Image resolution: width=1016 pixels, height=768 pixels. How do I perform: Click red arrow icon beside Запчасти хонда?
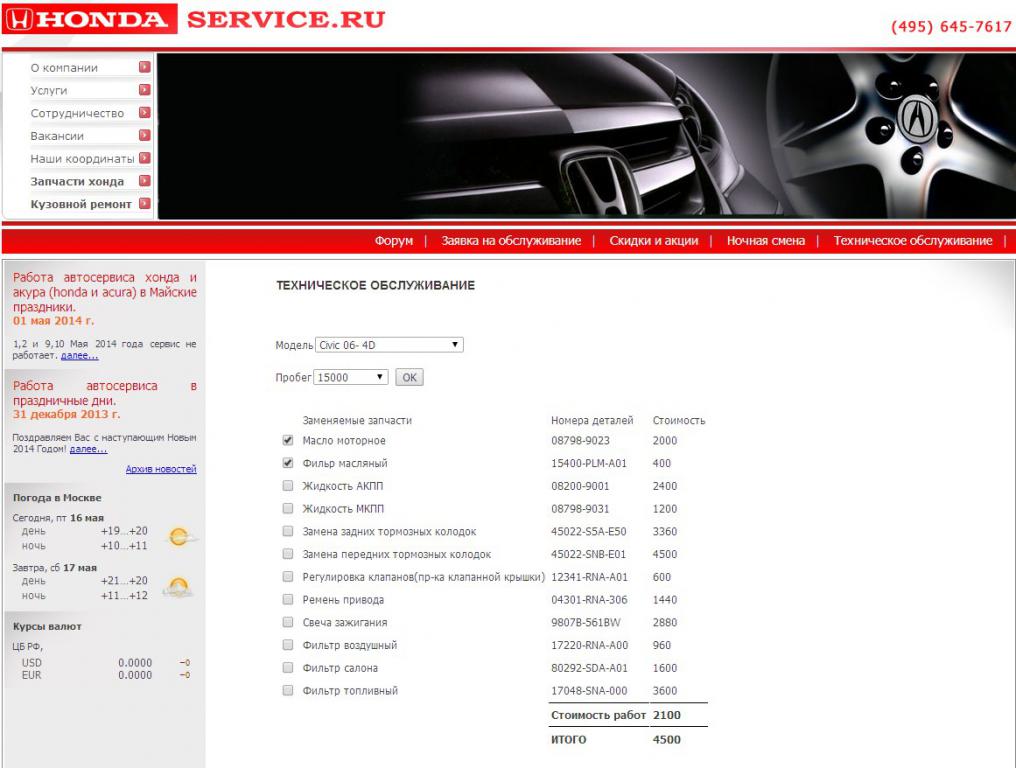coord(144,180)
